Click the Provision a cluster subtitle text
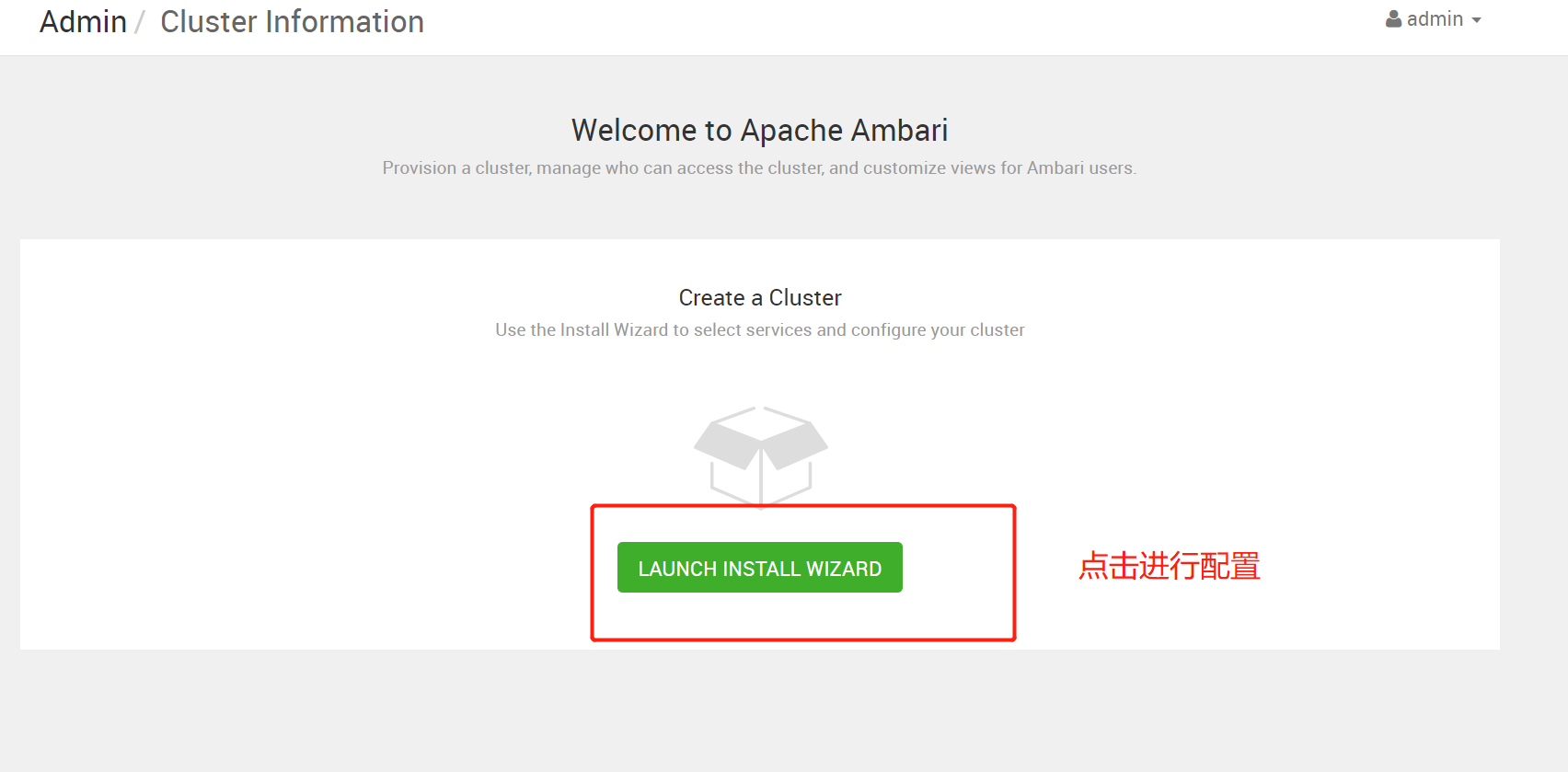Screen dimensions: 1568x772 tap(760, 168)
